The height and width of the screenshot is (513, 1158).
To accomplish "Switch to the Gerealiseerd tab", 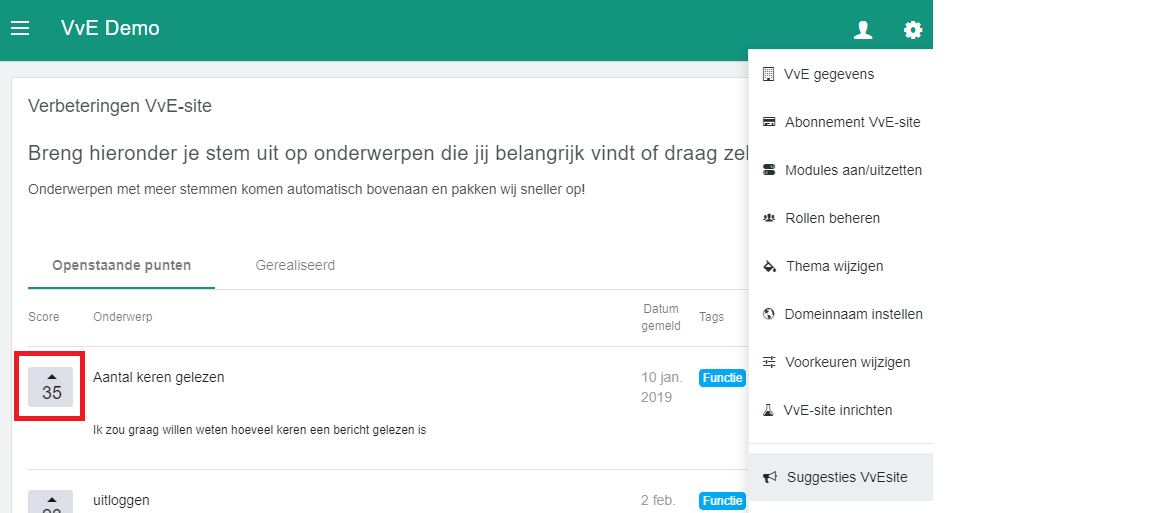I will pos(294,266).
